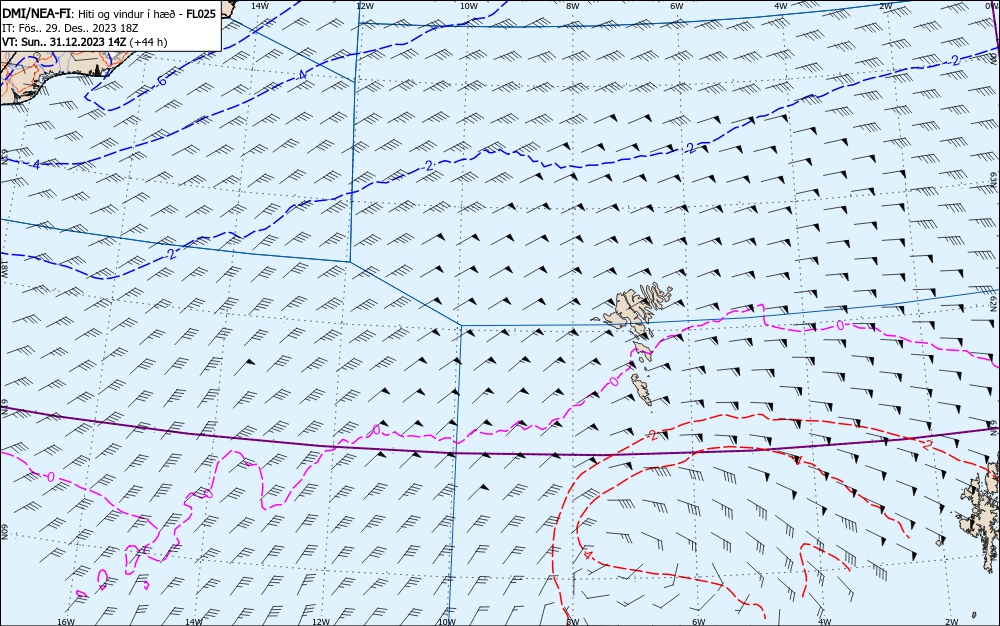Image resolution: width=1000 pixels, height=626 pixels.
Task: Click the '16W' longitude label
Action: (66, 622)
